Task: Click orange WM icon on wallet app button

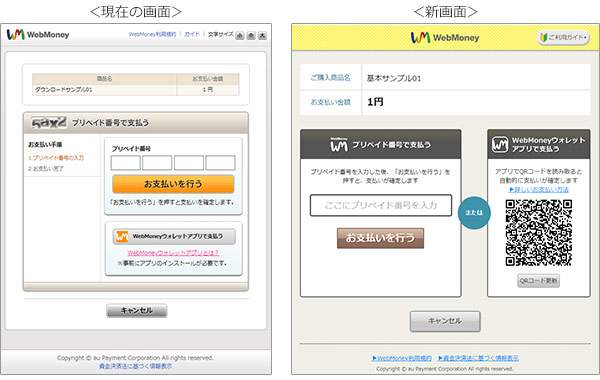Action: click(122, 236)
